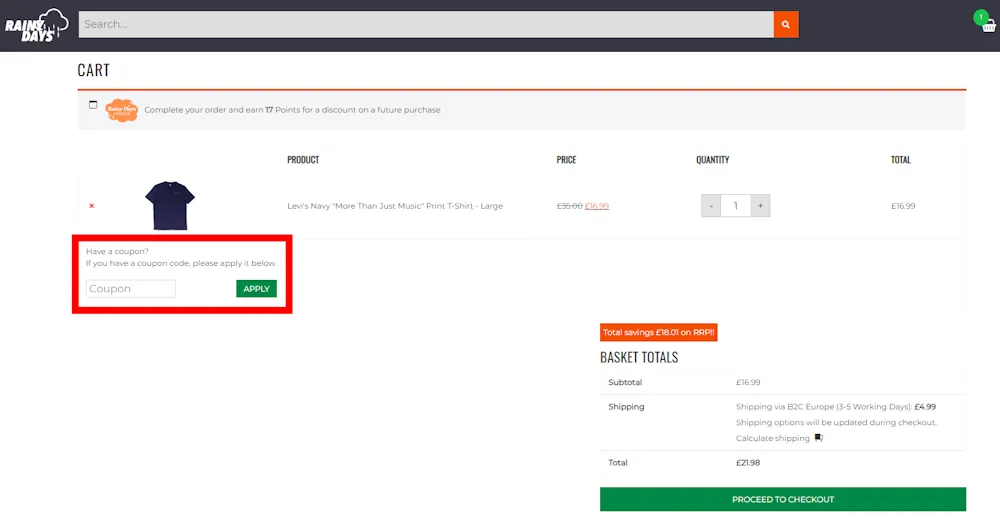This screenshot has width=1000, height=522.
Task: Click the struck-through £35.00 price
Action: click(570, 205)
